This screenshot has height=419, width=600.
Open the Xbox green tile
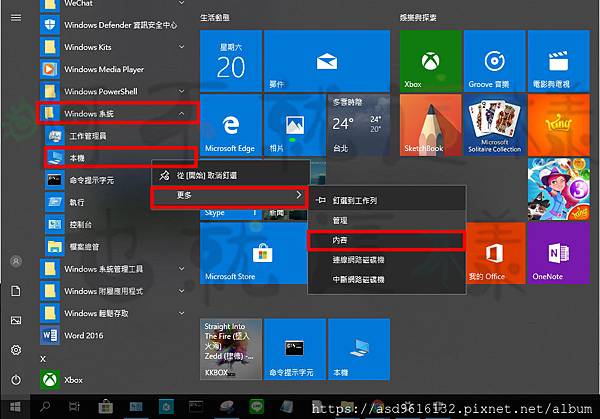[x=430, y=61]
